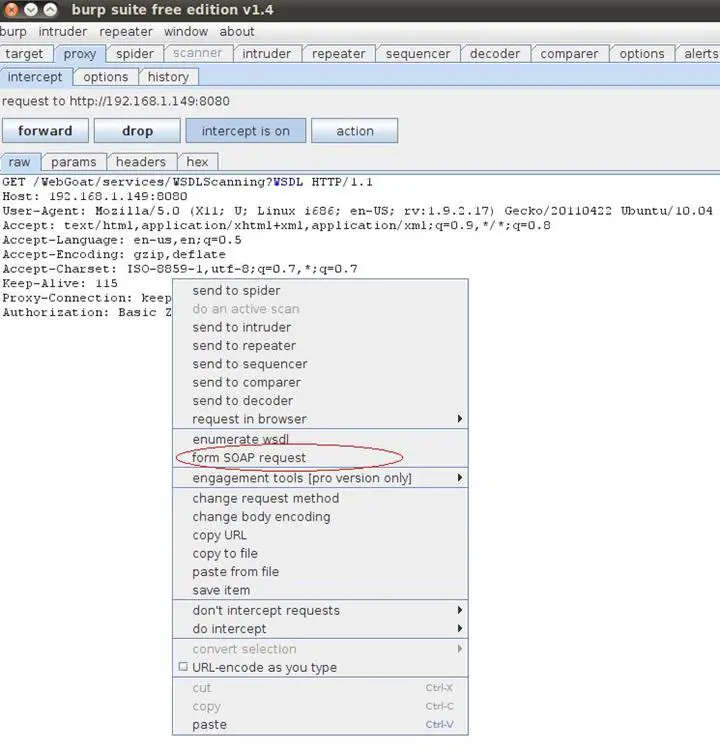The height and width of the screenshot is (751, 720).
Task: Select send to intruder entry
Action: point(242,327)
